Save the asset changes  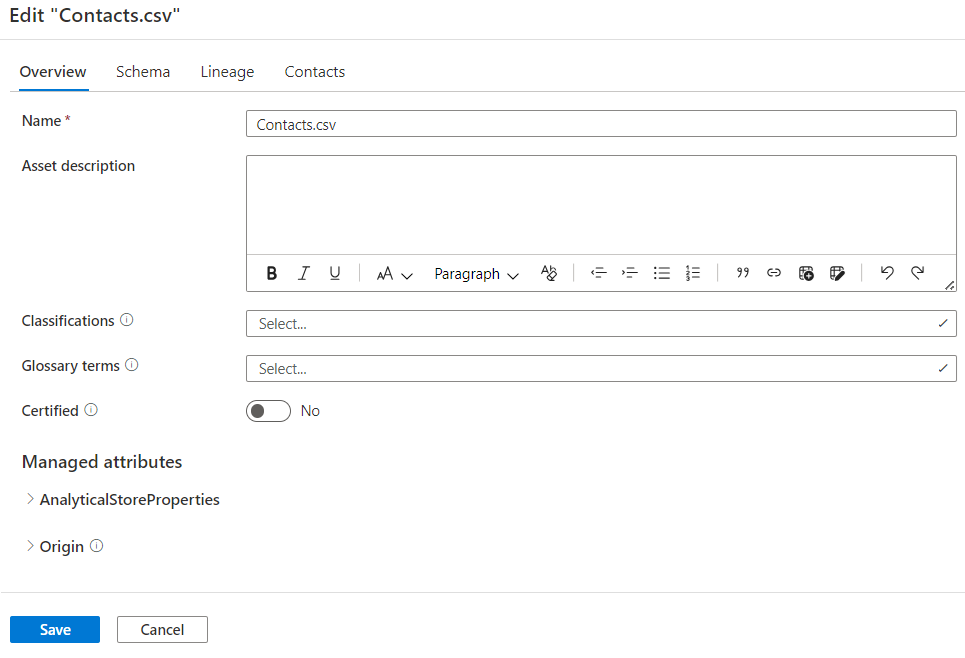click(x=55, y=629)
